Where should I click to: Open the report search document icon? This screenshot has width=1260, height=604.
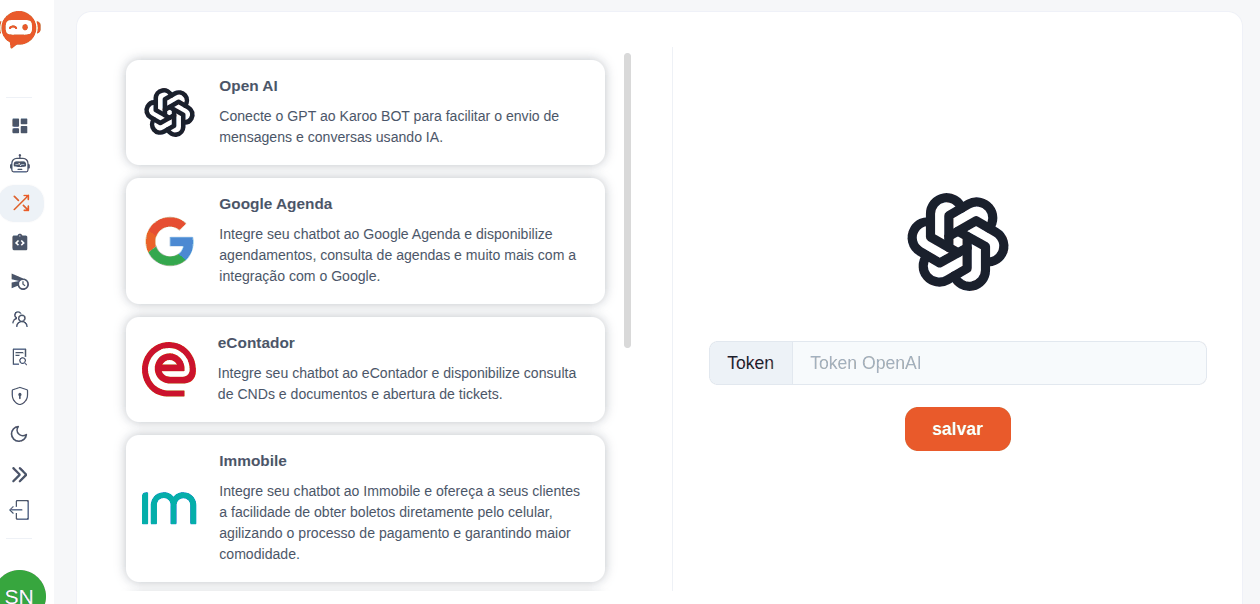pyautogui.click(x=20, y=357)
